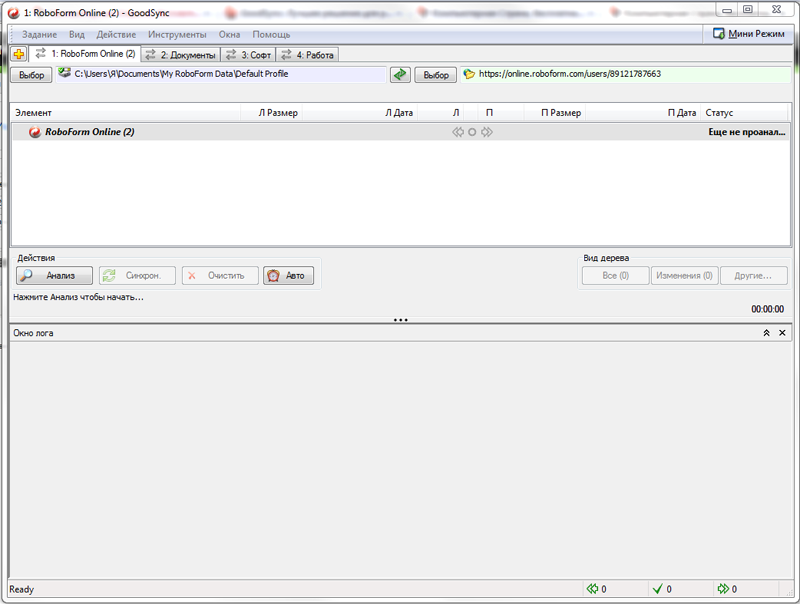Open the Инструменты menu
Screen dimensions: 800x604
tap(177, 35)
